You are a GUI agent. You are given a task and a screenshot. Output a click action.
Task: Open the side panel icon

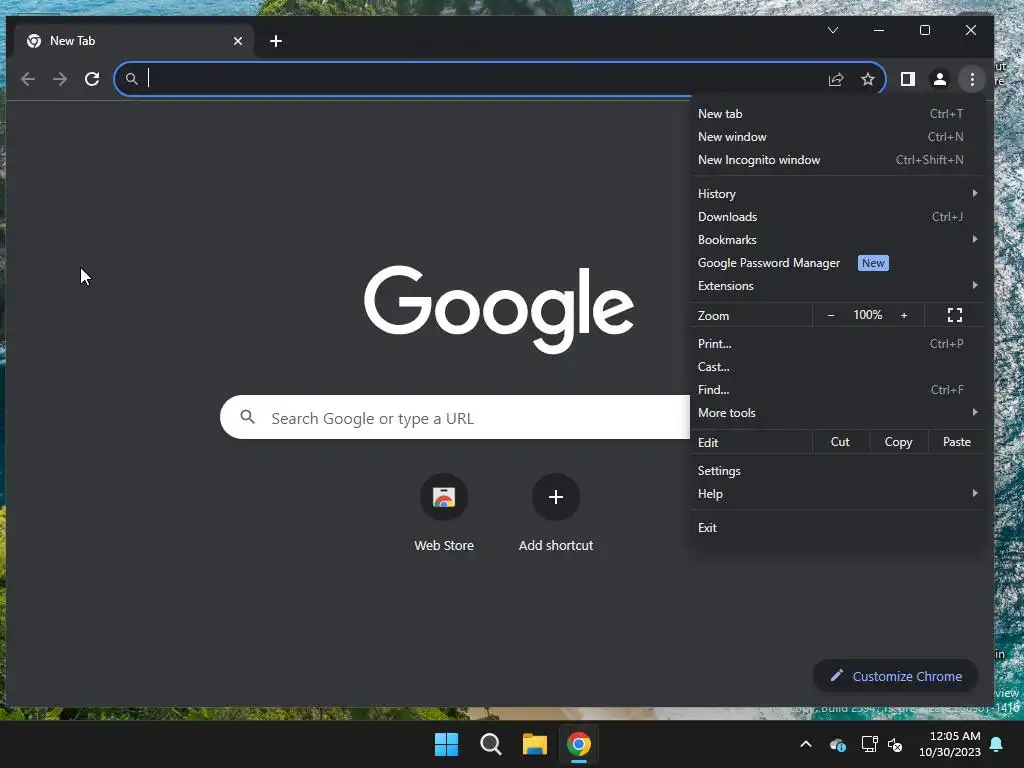pyautogui.click(x=908, y=79)
